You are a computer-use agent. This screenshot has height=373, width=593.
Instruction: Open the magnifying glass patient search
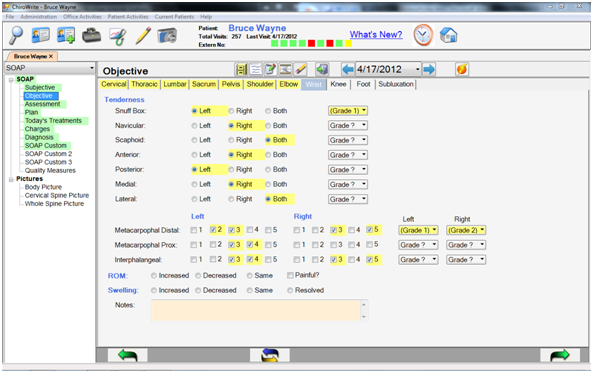click(x=16, y=36)
